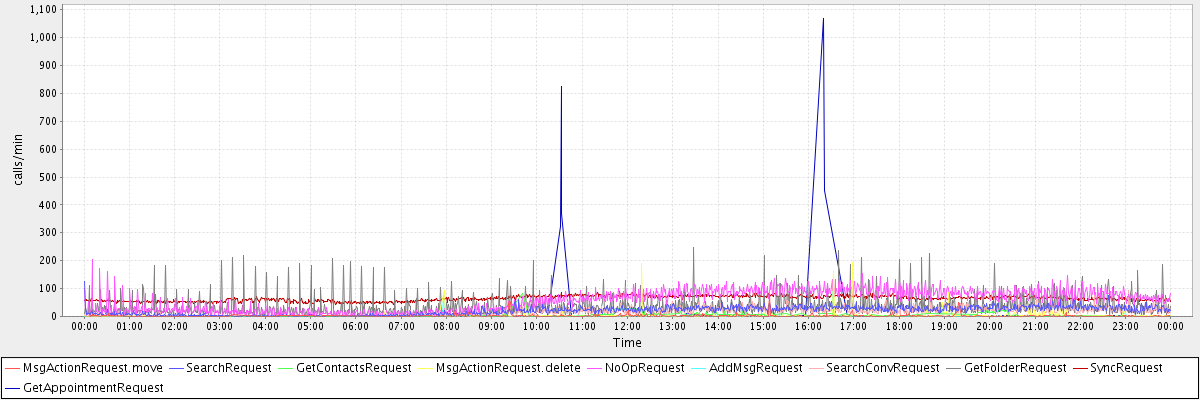Click the GetContactsRequest legend entry
The image size is (1200, 400).
click(x=354, y=368)
